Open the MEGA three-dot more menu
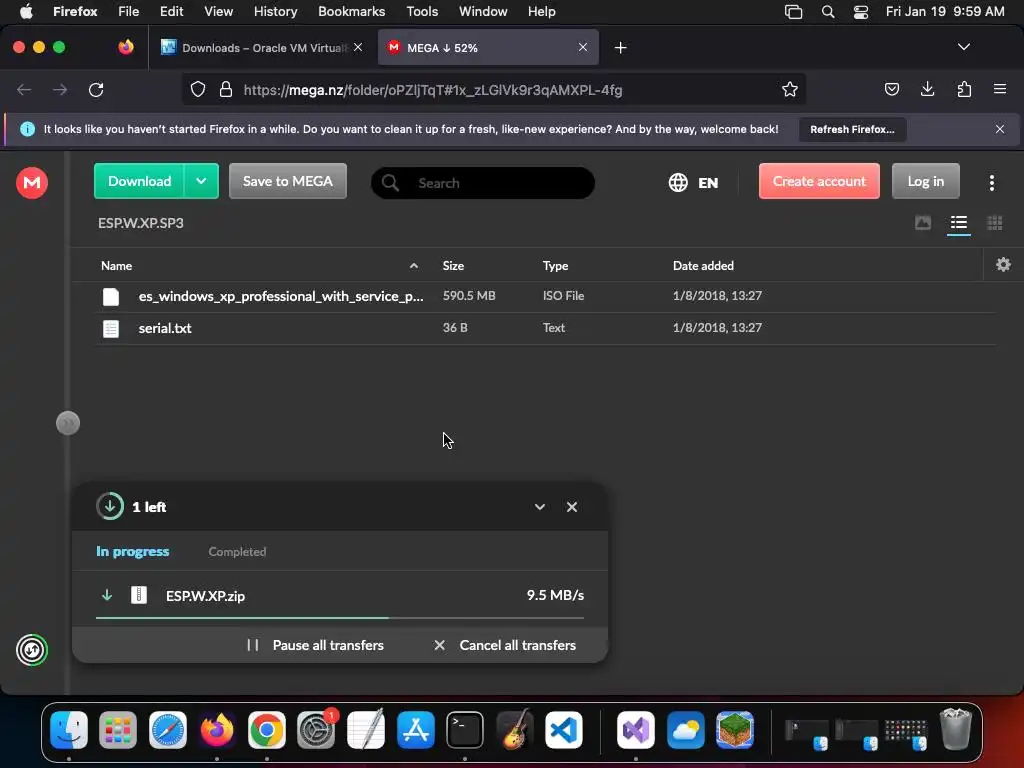Viewport: 1024px width, 768px height. pos(991,182)
